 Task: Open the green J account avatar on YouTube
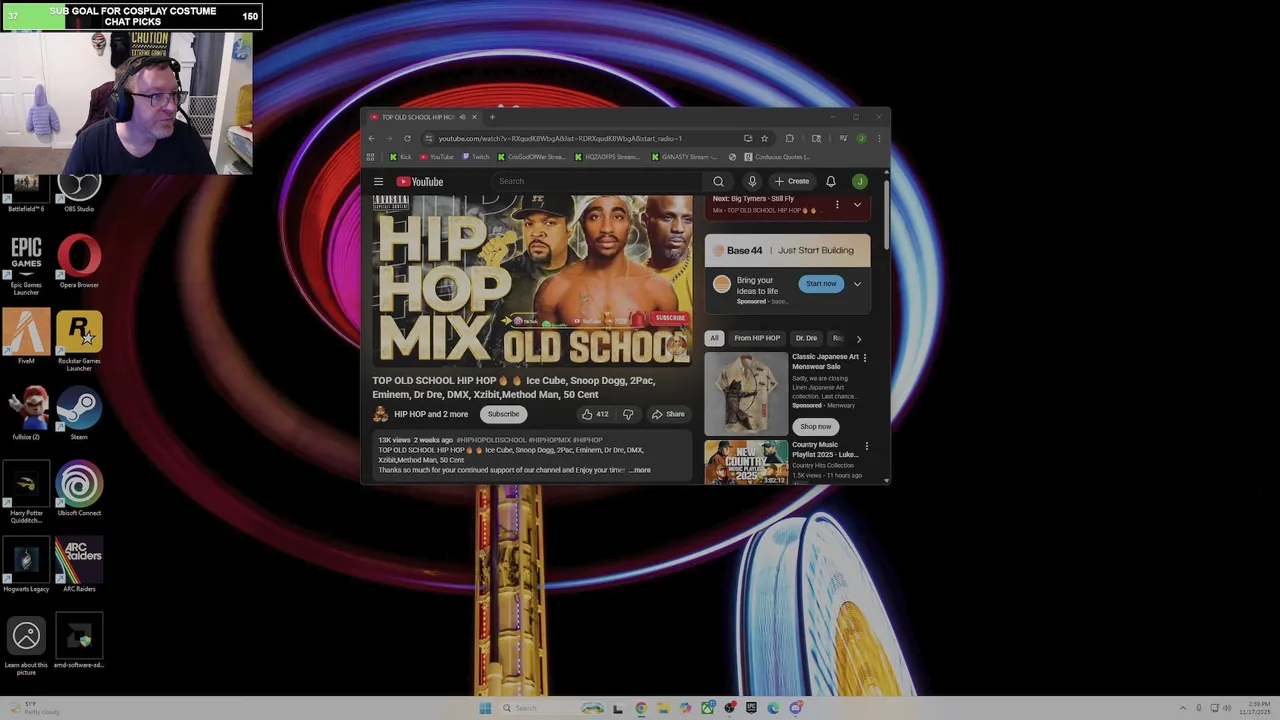coord(859,181)
